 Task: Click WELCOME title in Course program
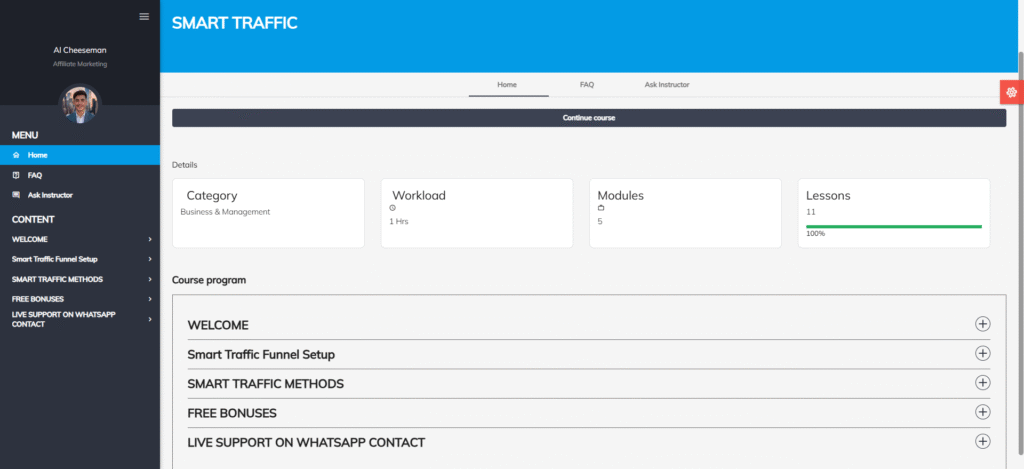point(217,325)
